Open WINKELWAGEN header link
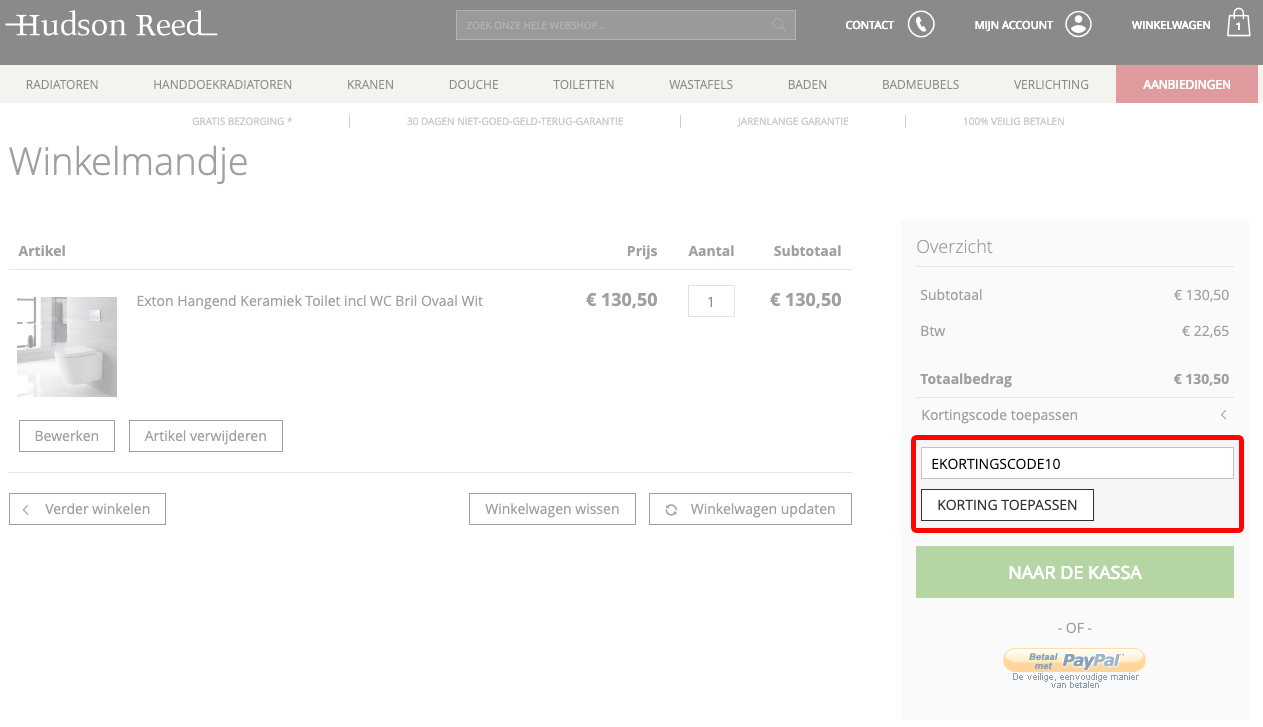This screenshot has width=1263, height=727. (1171, 25)
